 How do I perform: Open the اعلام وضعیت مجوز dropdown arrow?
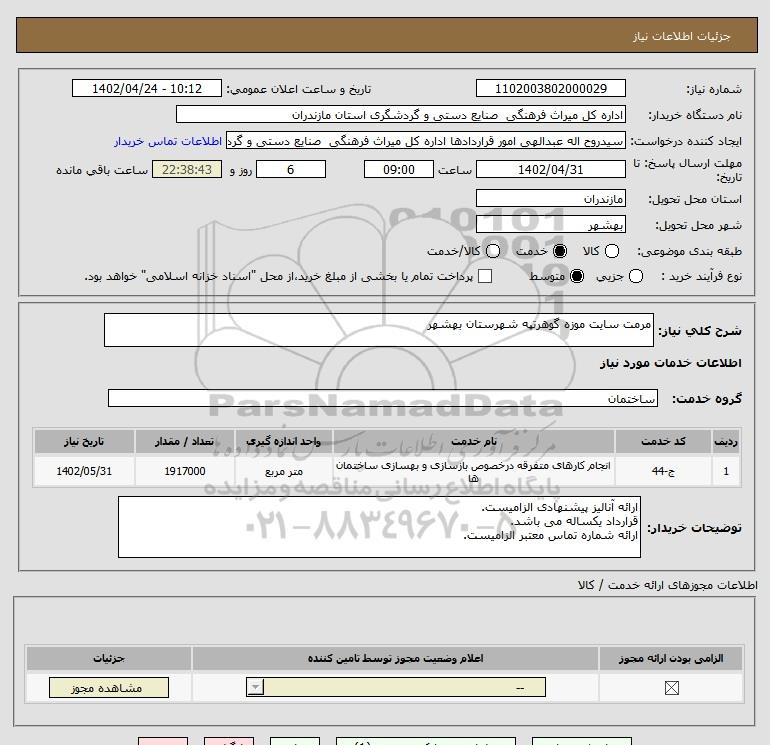[255, 687]
